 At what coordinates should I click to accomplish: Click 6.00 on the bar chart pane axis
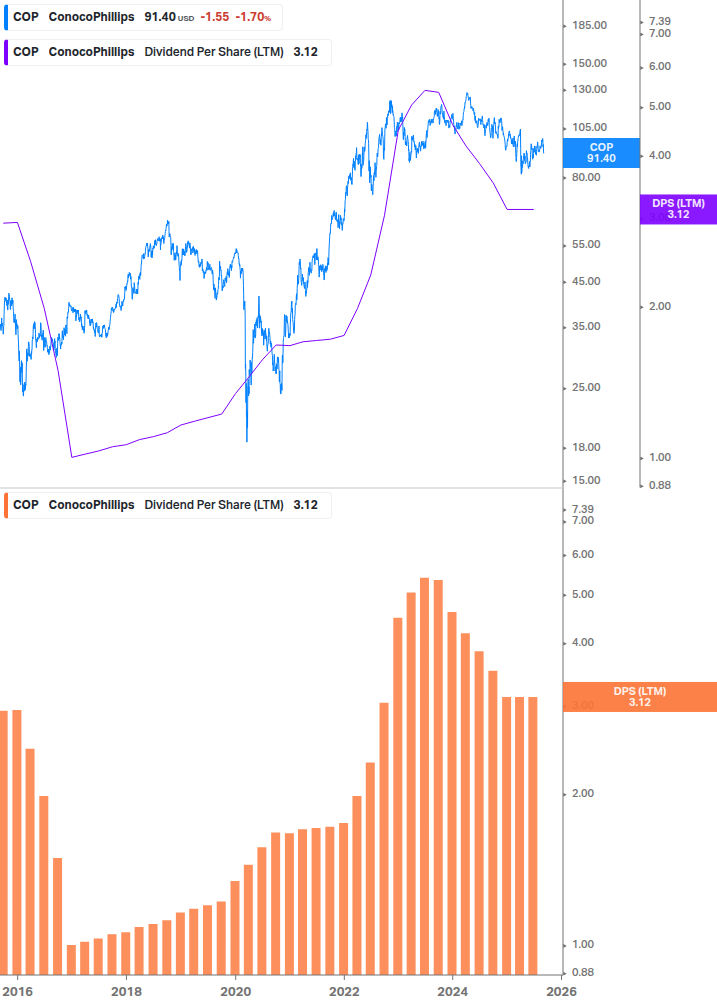pyautogui.click(x=583, y=554)
